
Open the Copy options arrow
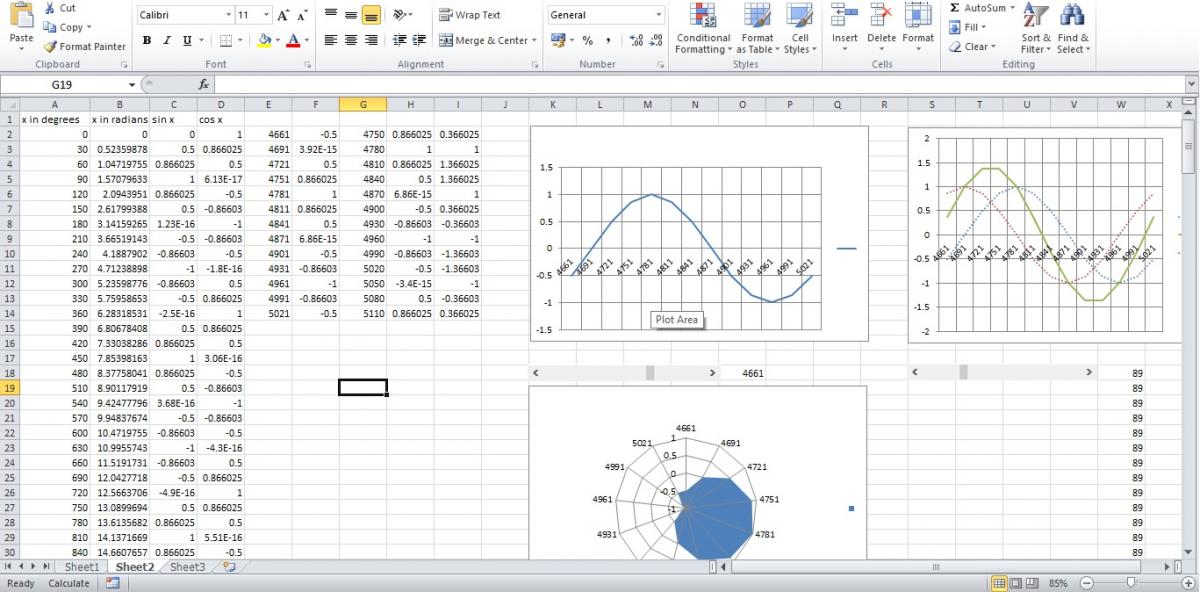tap(89, 27)
